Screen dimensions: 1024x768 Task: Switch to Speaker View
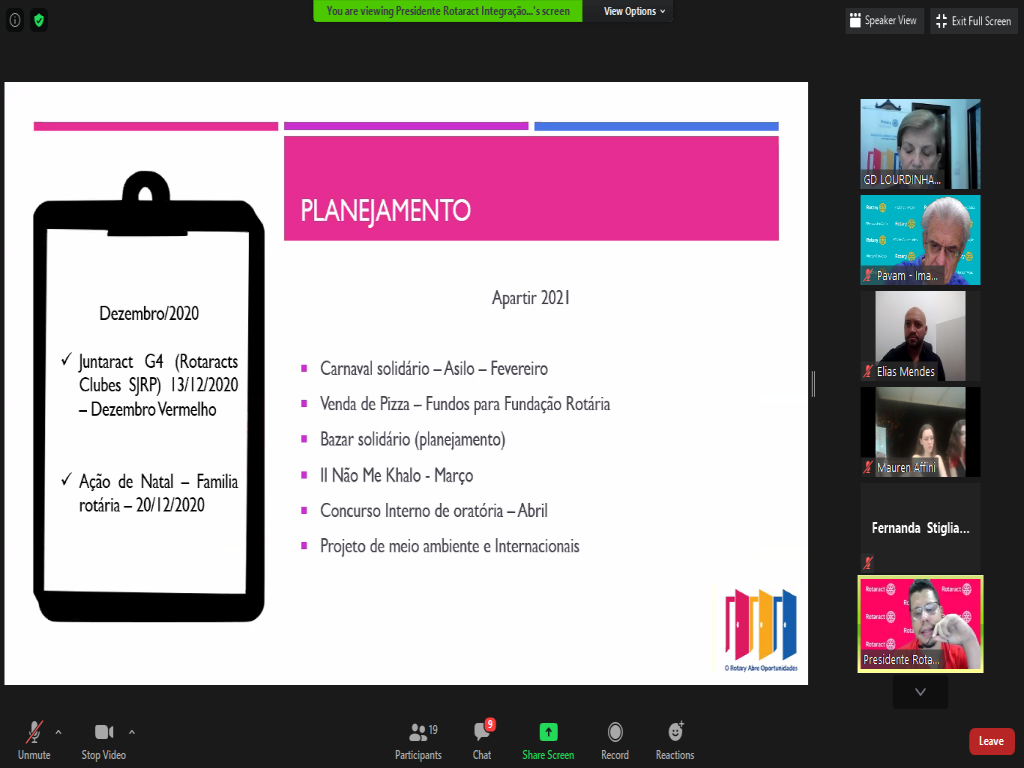(882, 20)
